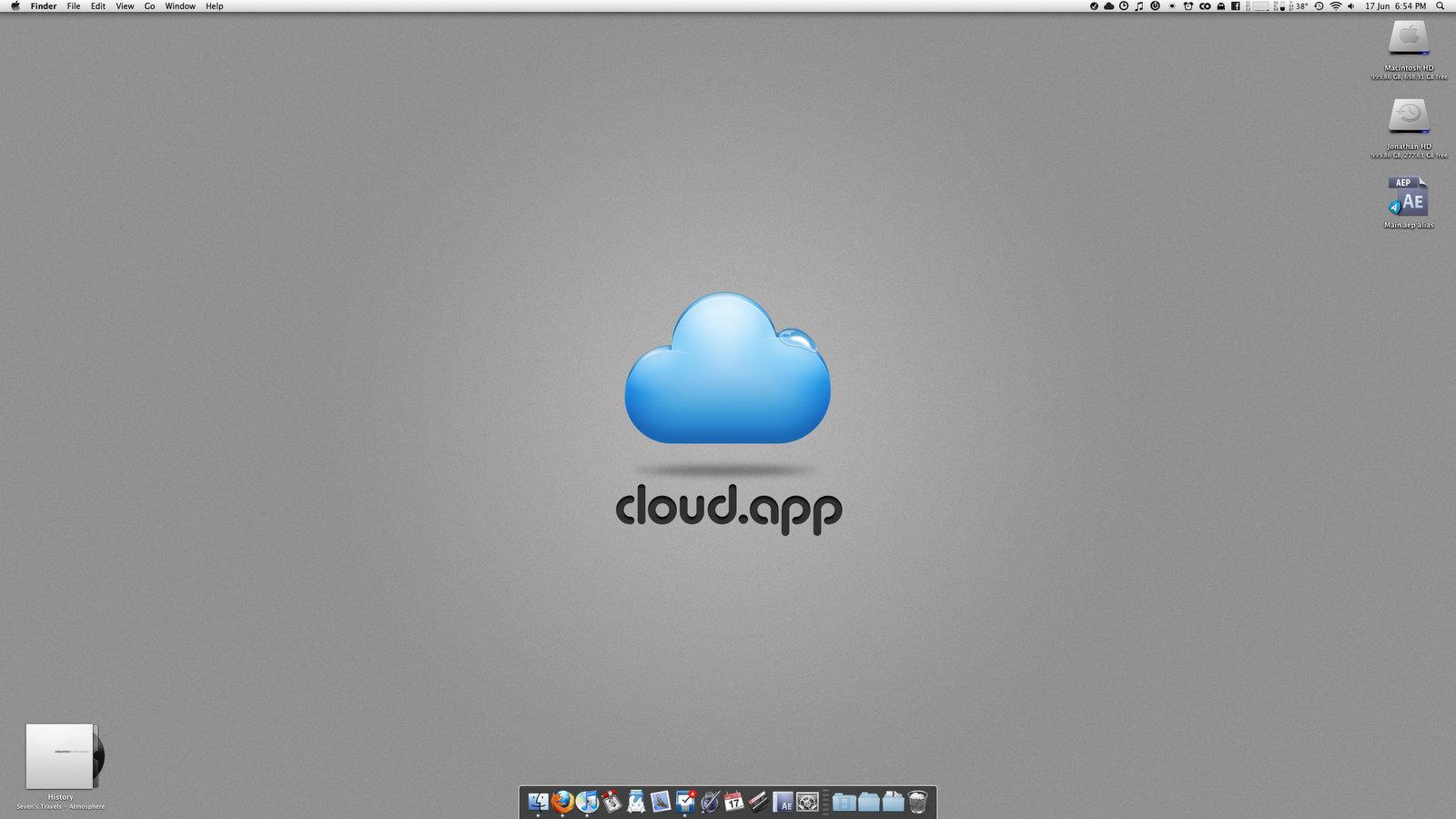
Task: Click the Facebook icon in the menu bar
Action: (1235, 6)
